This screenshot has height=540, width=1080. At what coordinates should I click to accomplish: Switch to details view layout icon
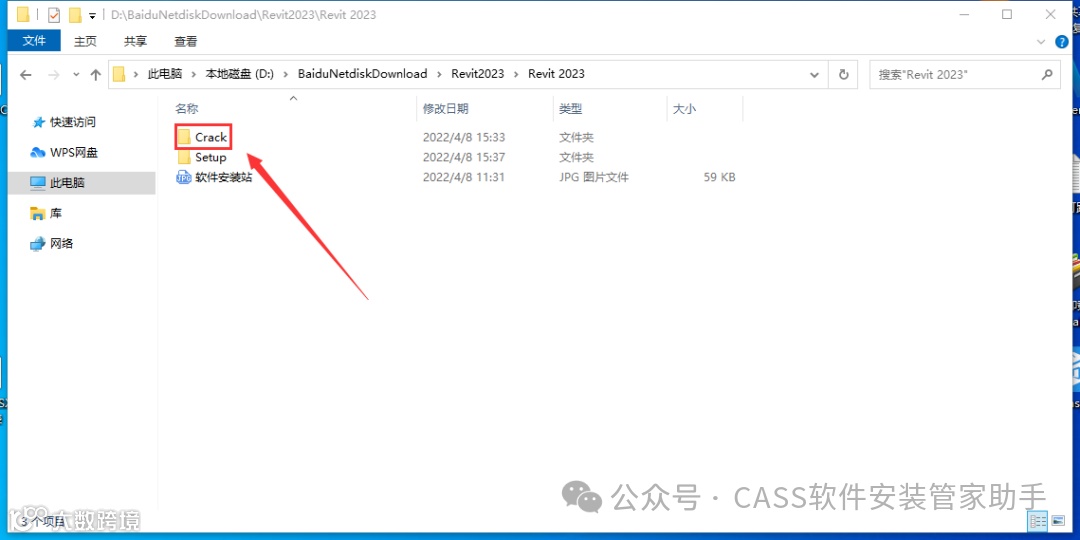point(1037,521)
